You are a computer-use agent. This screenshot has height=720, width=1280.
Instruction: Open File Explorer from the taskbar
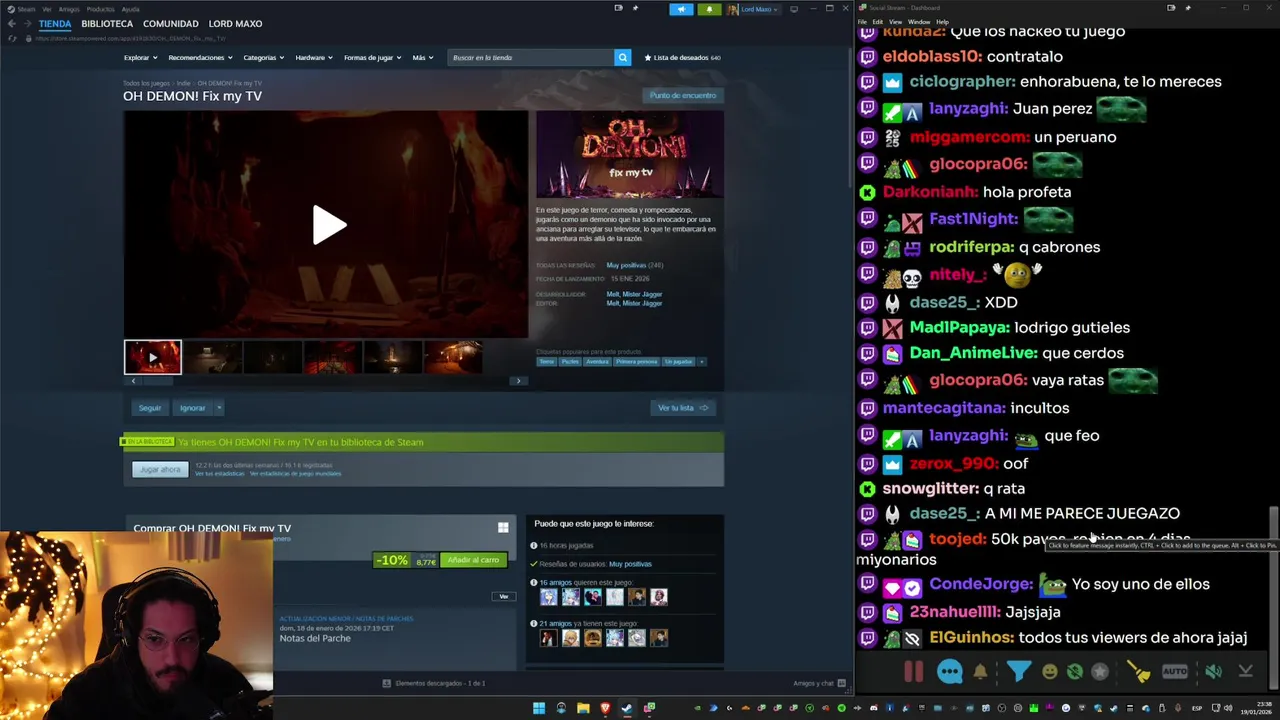(583, 708)
